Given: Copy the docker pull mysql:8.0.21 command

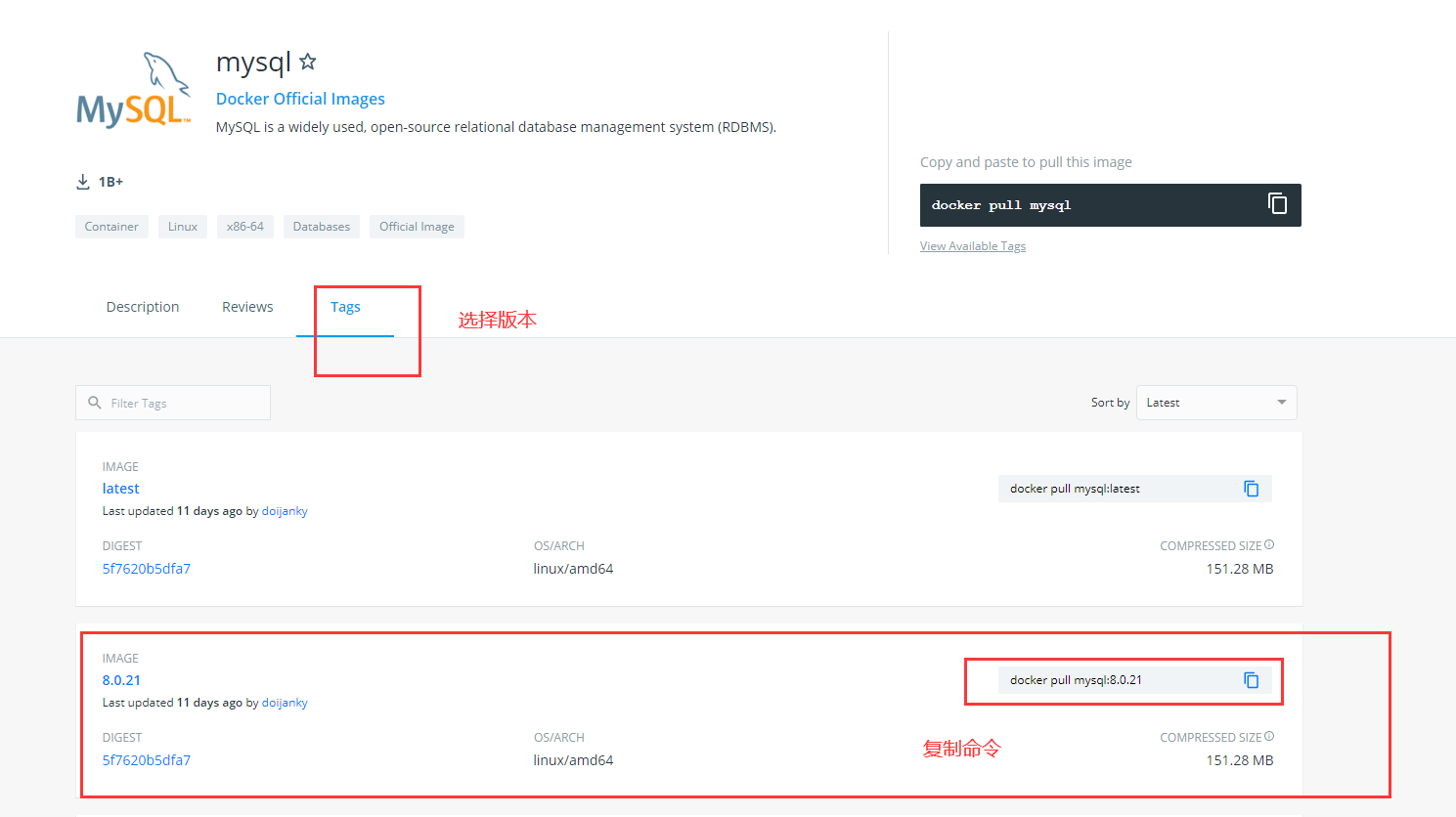Looking at the screenshot, I should [x=1251, y=680].
